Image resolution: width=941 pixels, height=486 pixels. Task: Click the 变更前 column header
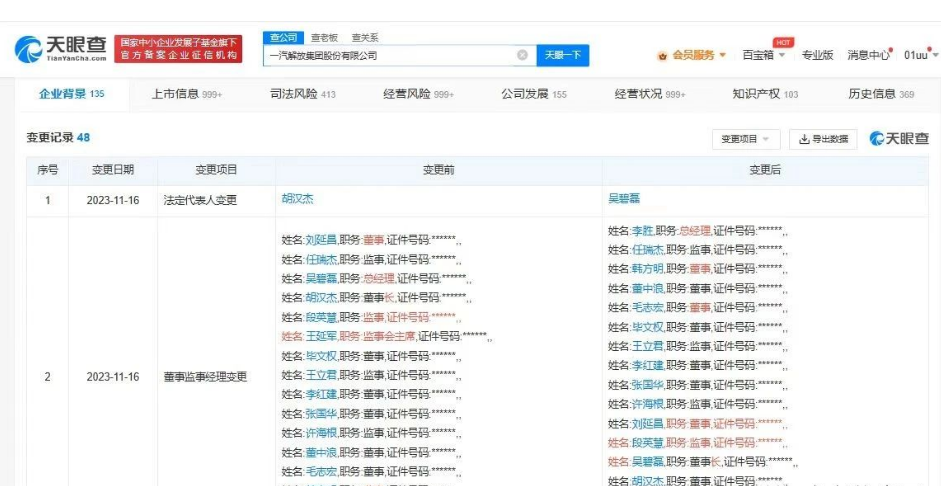coord(439,170)
